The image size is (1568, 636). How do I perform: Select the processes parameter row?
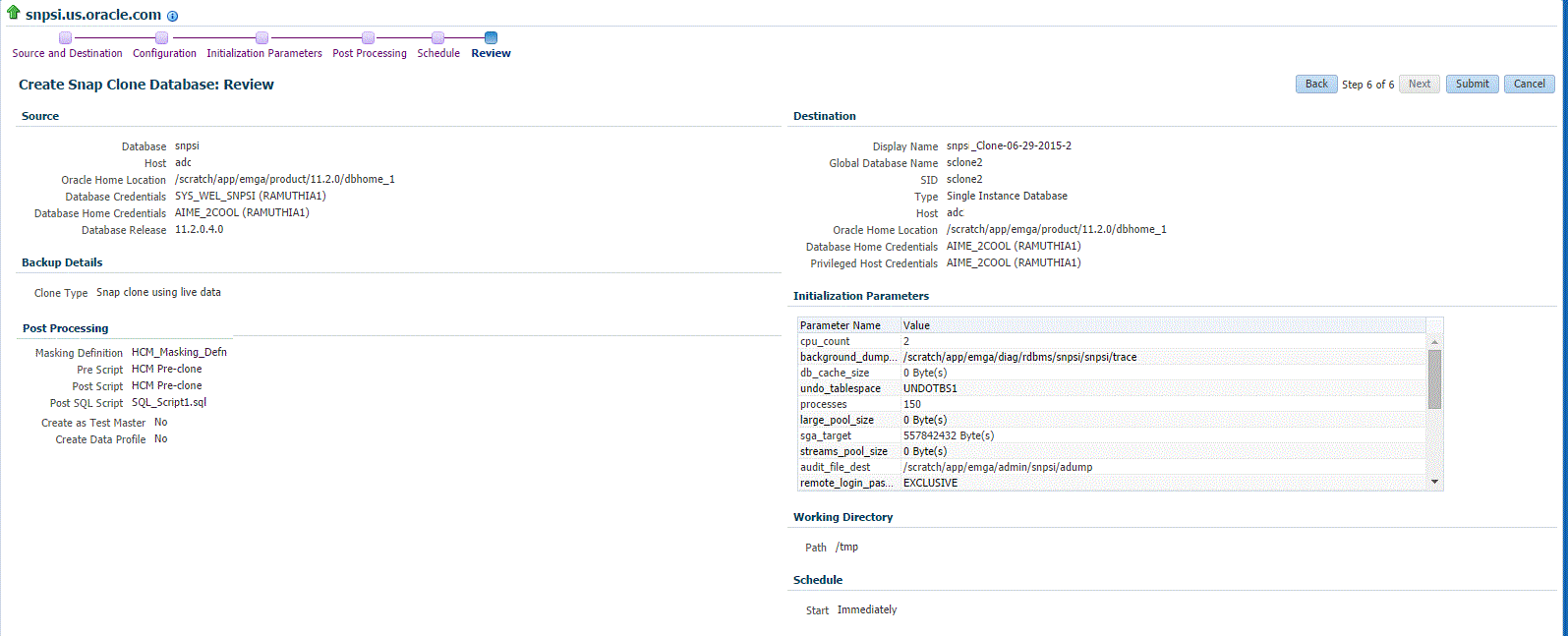click(x=1112, y=404)
